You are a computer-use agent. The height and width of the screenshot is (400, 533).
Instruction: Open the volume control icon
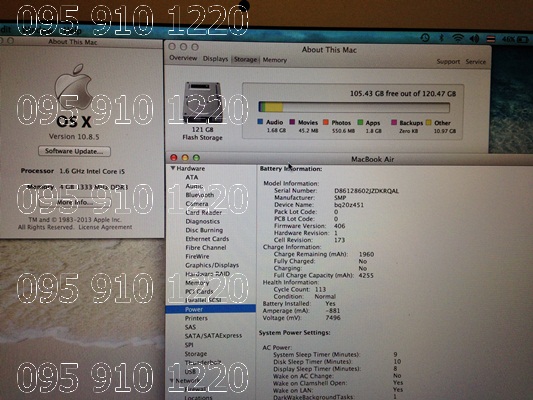click(474, 39)
